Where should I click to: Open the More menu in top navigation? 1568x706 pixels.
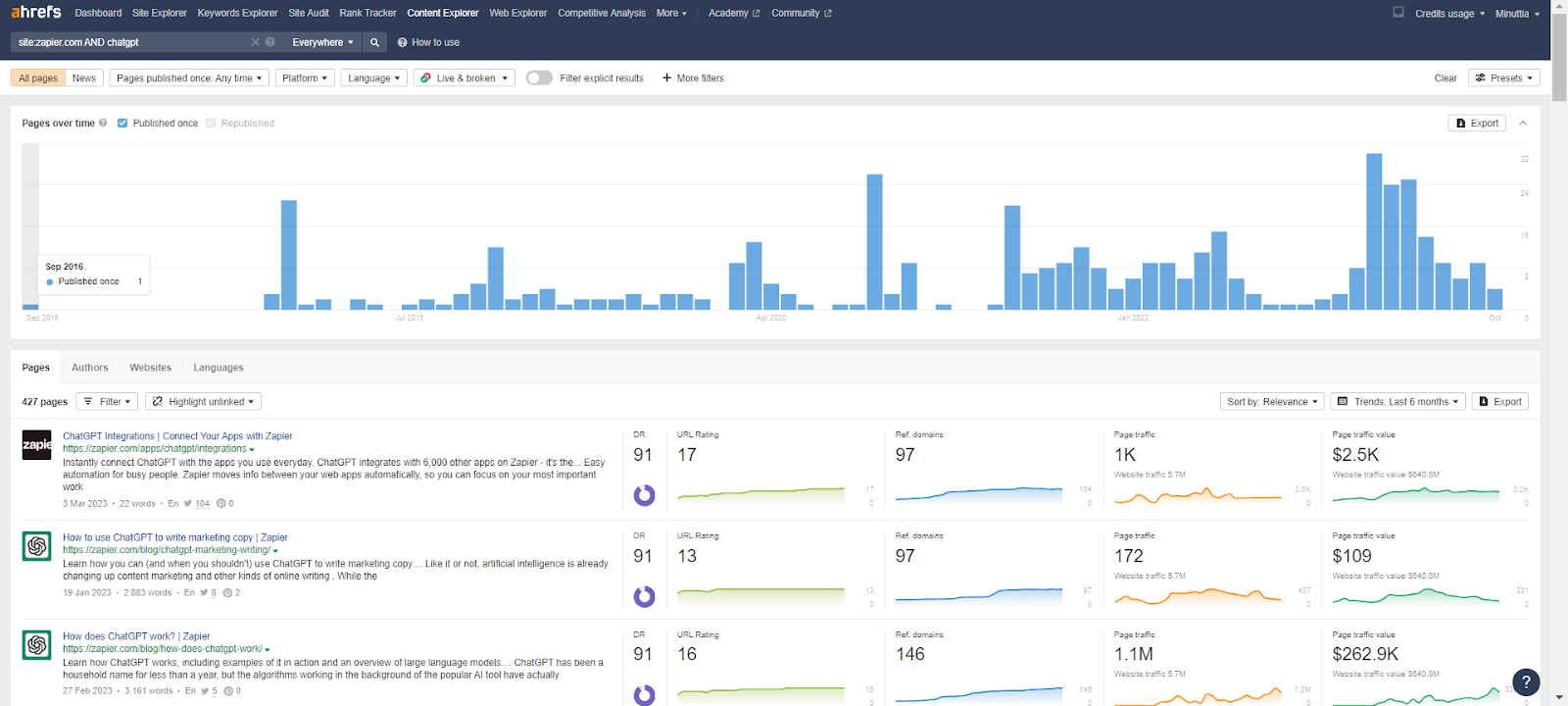coord(671,13)
